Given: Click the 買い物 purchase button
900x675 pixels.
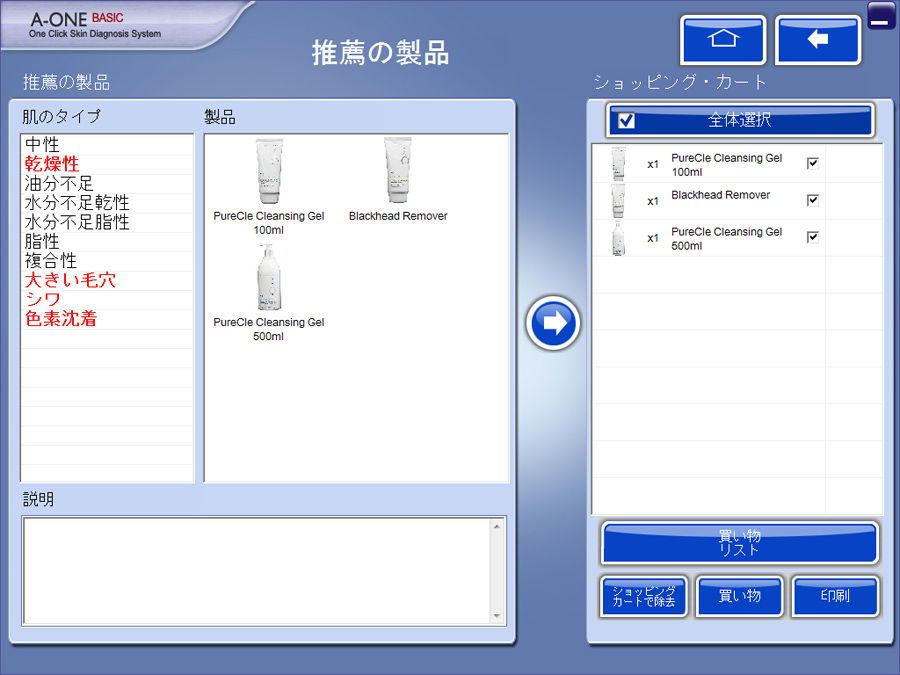Looking at the screenshot, I should 739,597.
